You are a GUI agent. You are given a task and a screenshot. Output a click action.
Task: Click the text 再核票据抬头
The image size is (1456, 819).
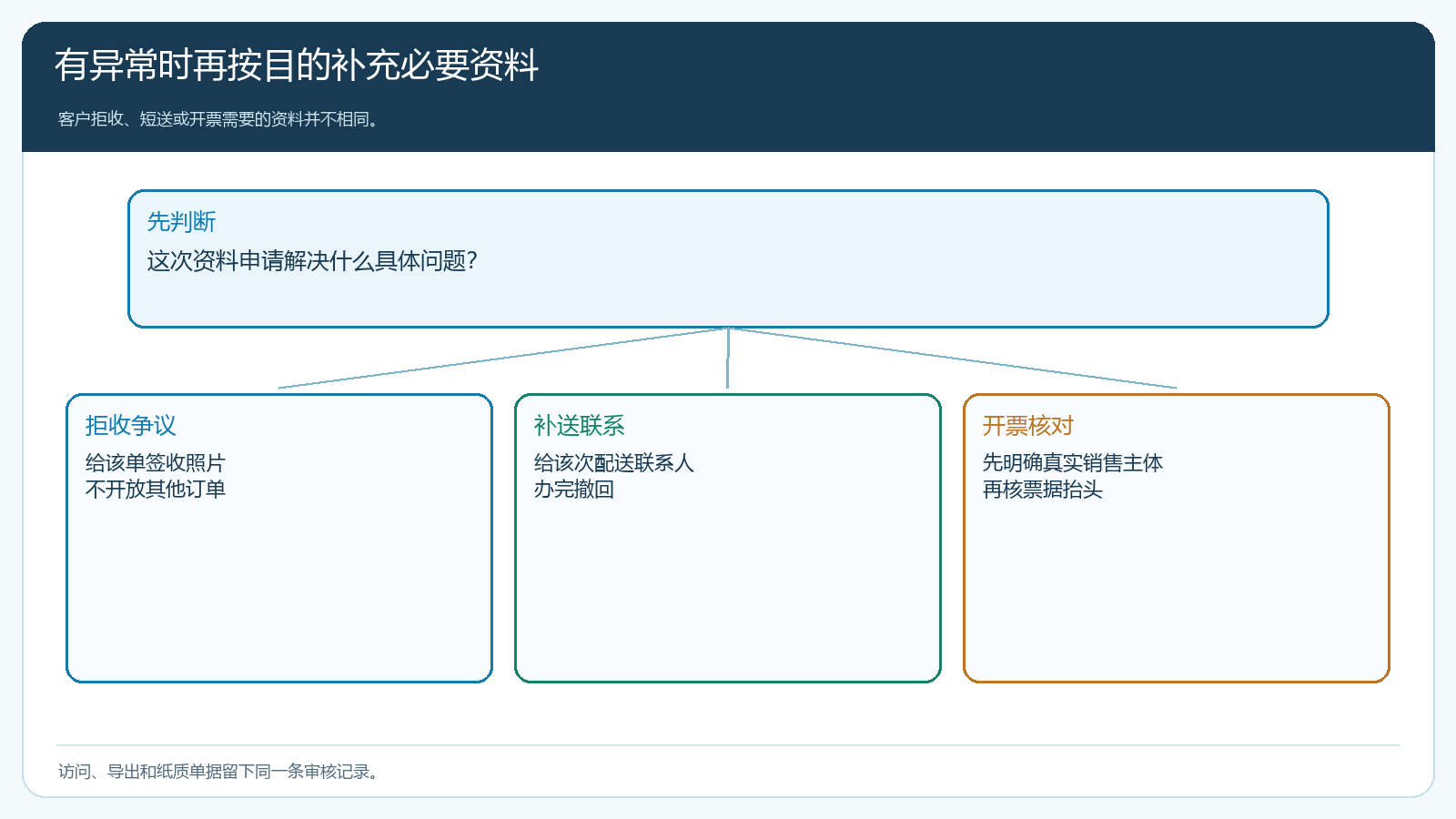tap(1043, 490)
